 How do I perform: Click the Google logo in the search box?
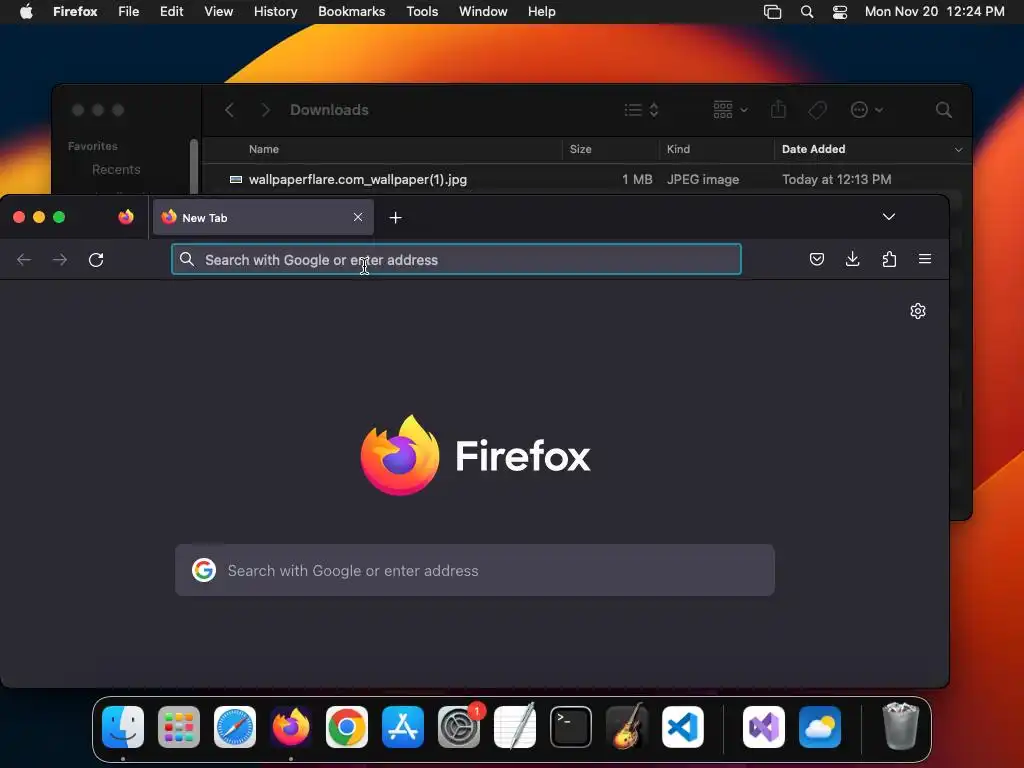coord(204,570)
